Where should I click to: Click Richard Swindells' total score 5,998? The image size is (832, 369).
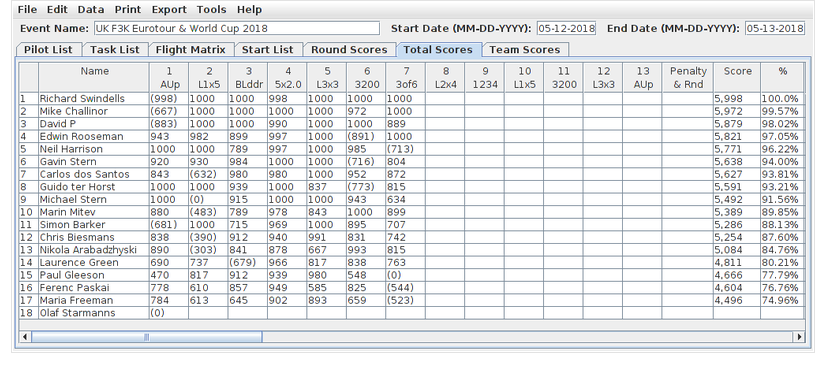coord(737,99)
